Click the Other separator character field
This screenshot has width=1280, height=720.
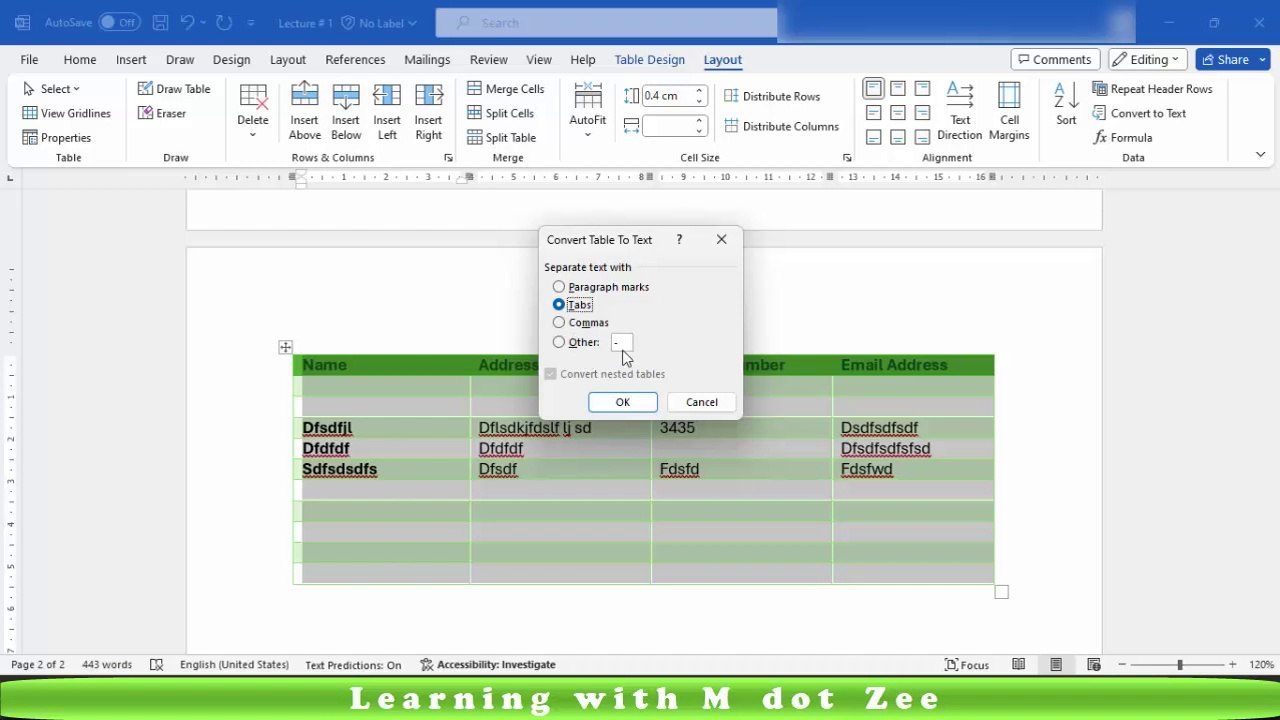pos(622,342)
